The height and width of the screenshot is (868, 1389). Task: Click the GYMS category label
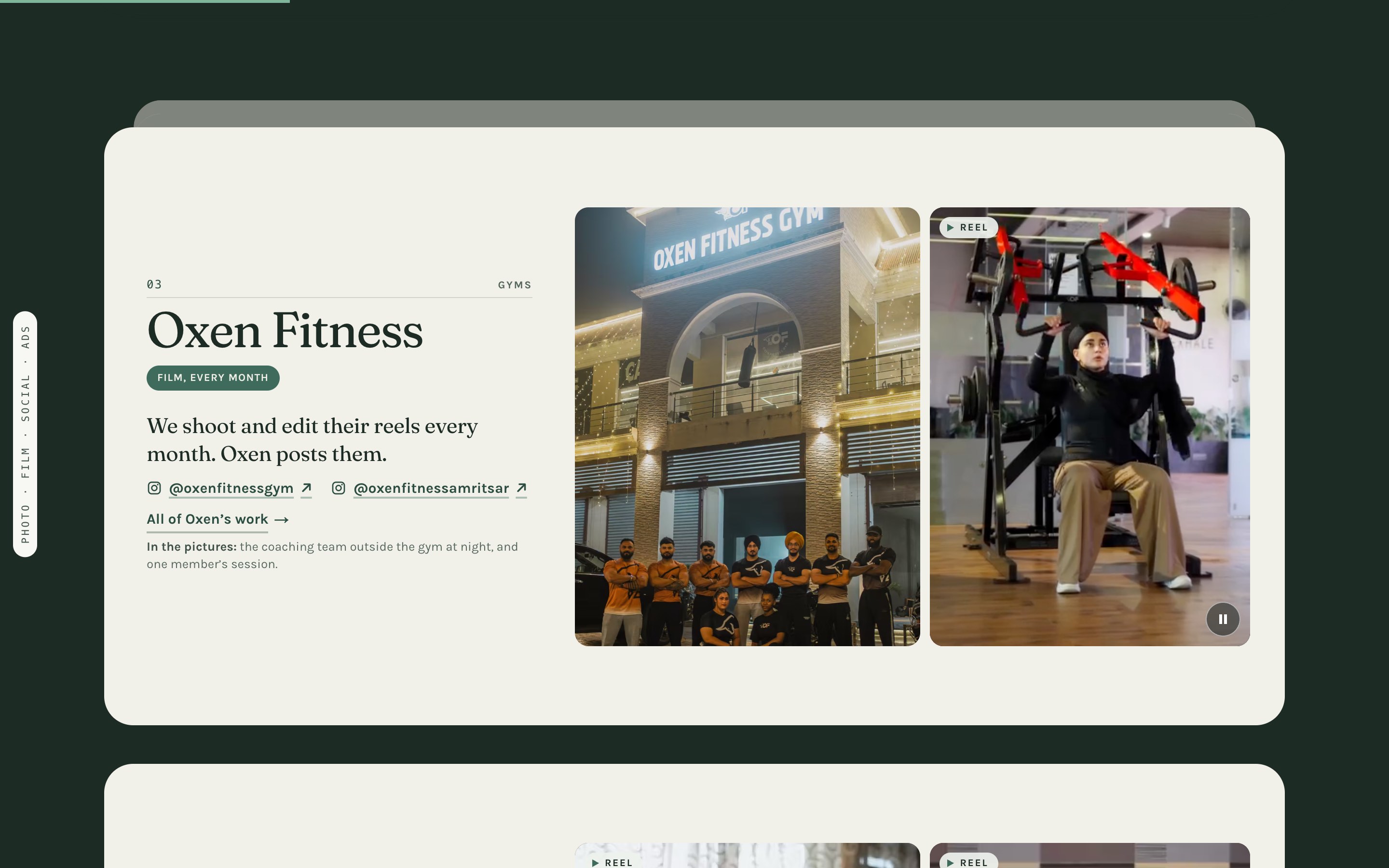tap(515, 285)
